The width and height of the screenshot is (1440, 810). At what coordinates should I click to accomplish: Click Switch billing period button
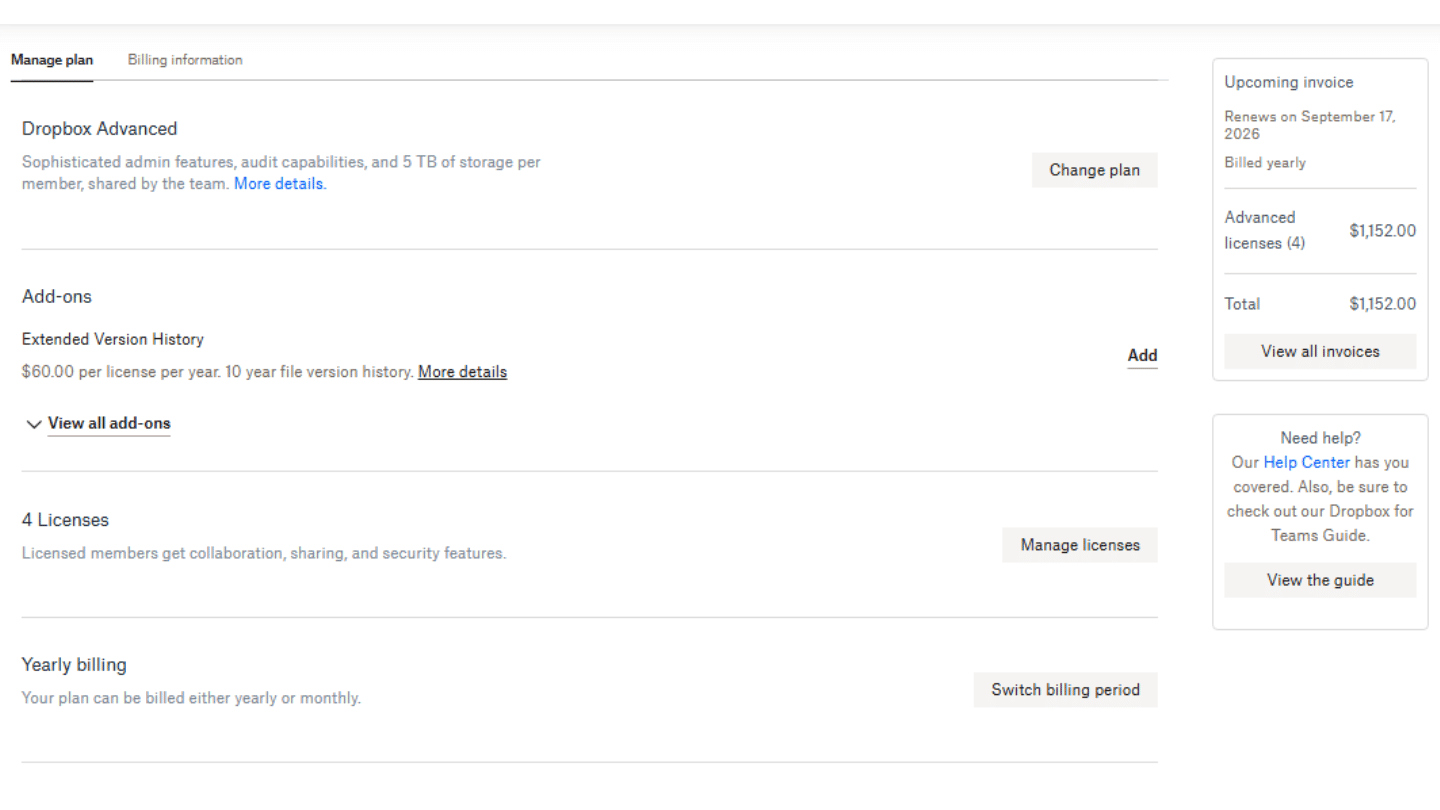click(x=1065, y=690)
